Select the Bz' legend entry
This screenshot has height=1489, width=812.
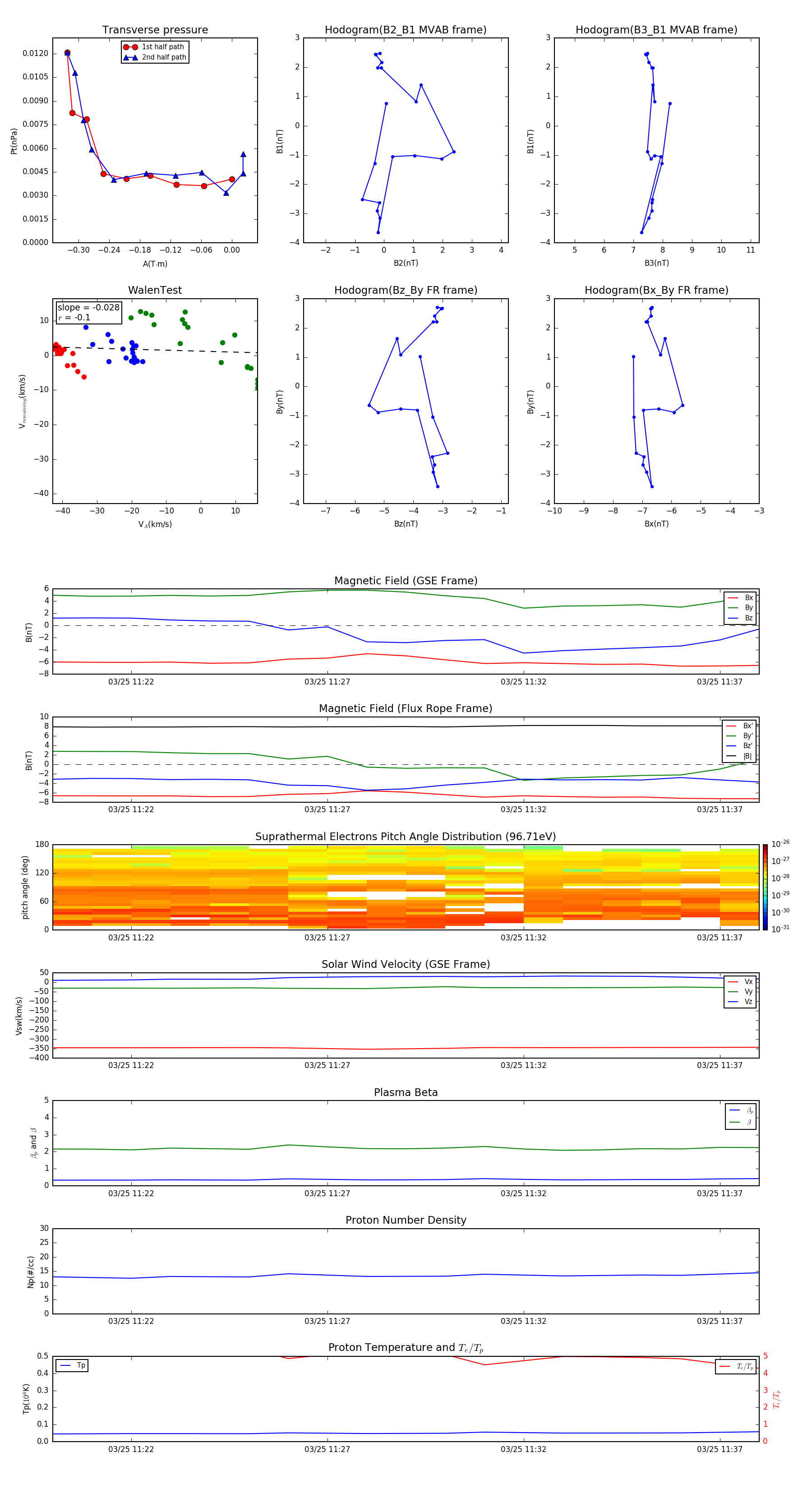(739, 746)
